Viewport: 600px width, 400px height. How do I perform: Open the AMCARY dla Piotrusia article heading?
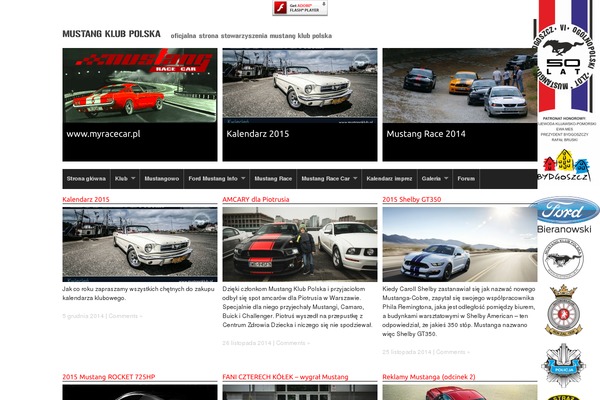pyautogui.click(x=256, y=199)
